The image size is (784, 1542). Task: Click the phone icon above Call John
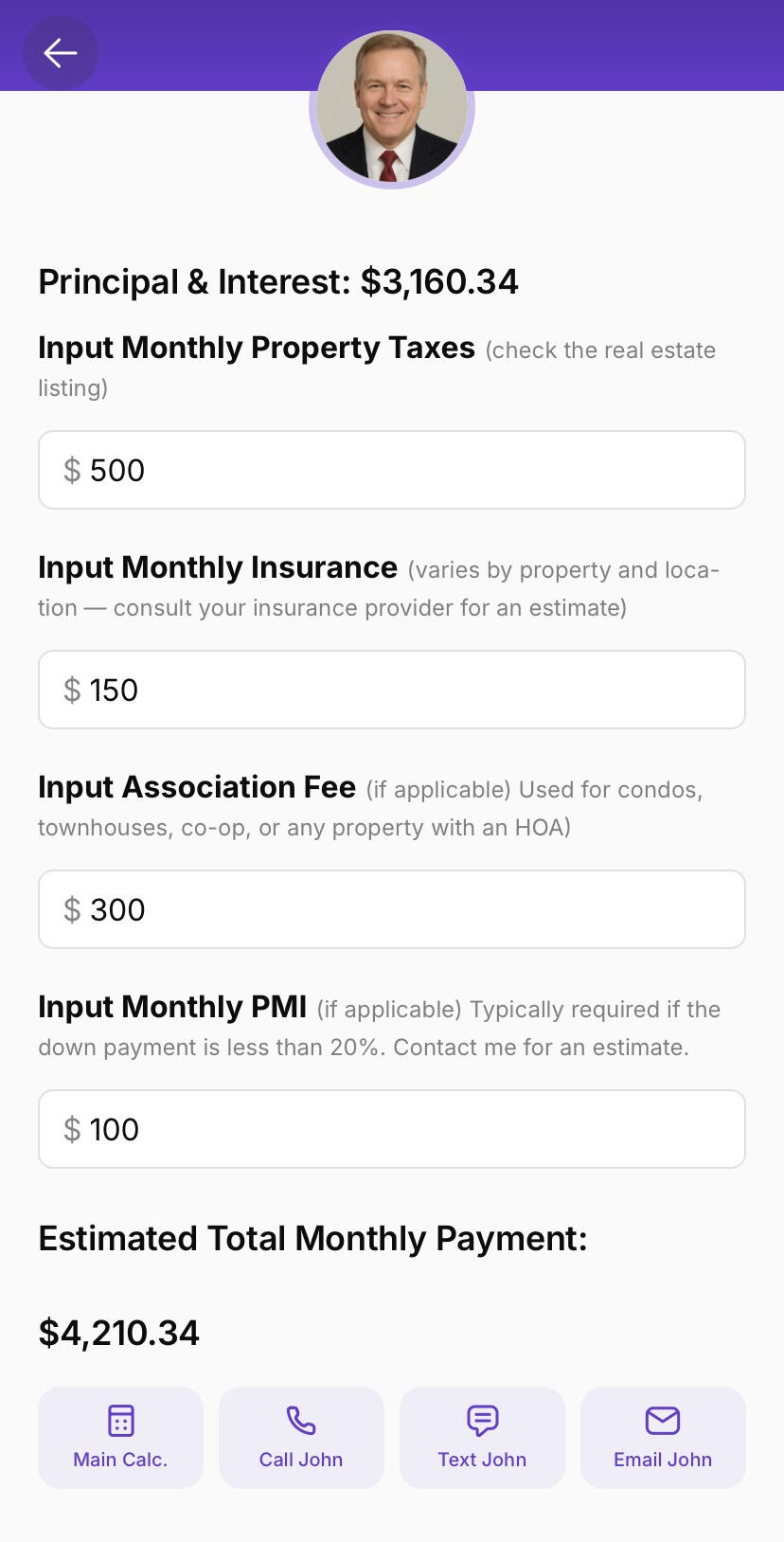301,1421
